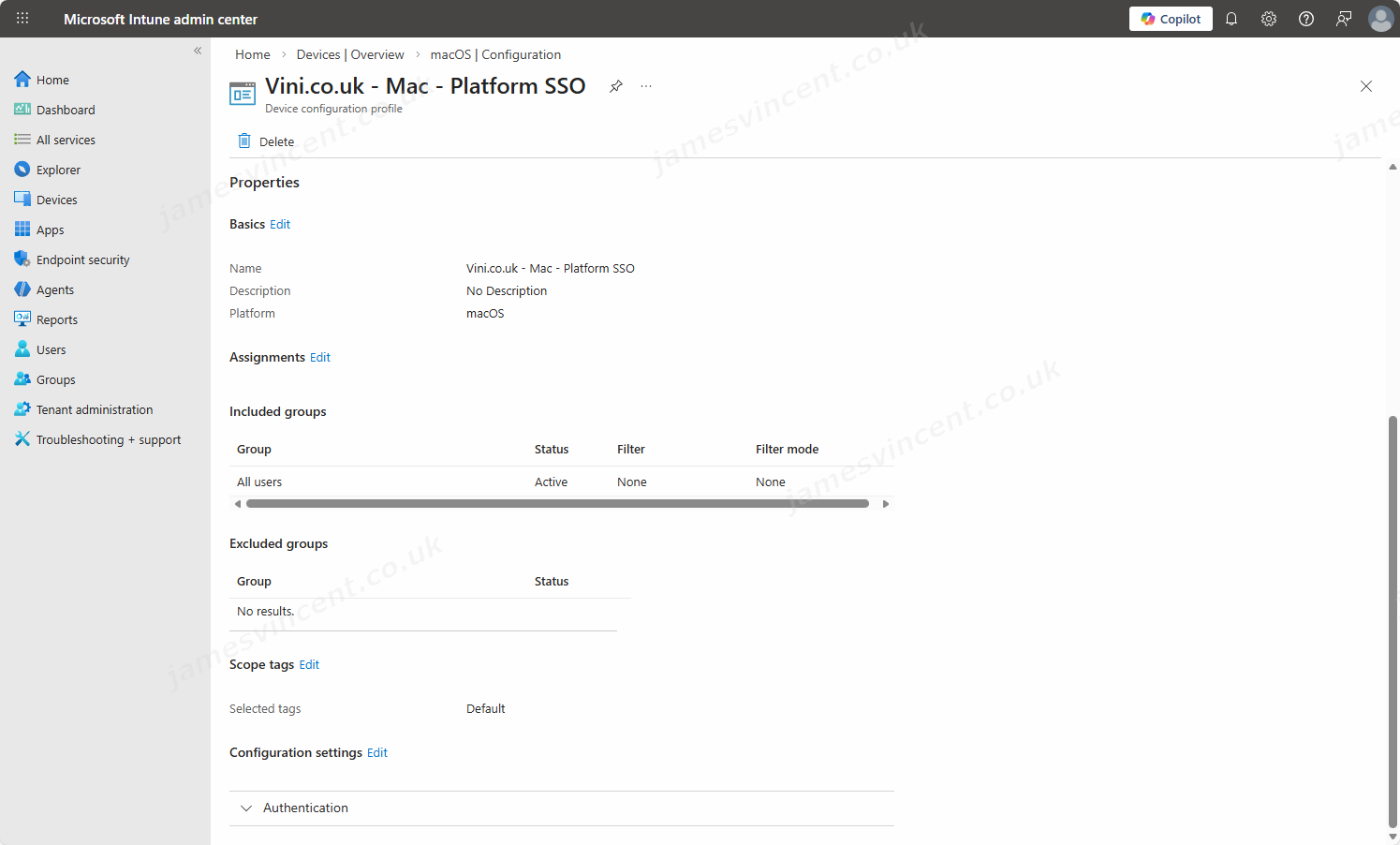Click Edit next to Assignments
The height and width of the screenshot is (845, 1400).
pos(320,357)
